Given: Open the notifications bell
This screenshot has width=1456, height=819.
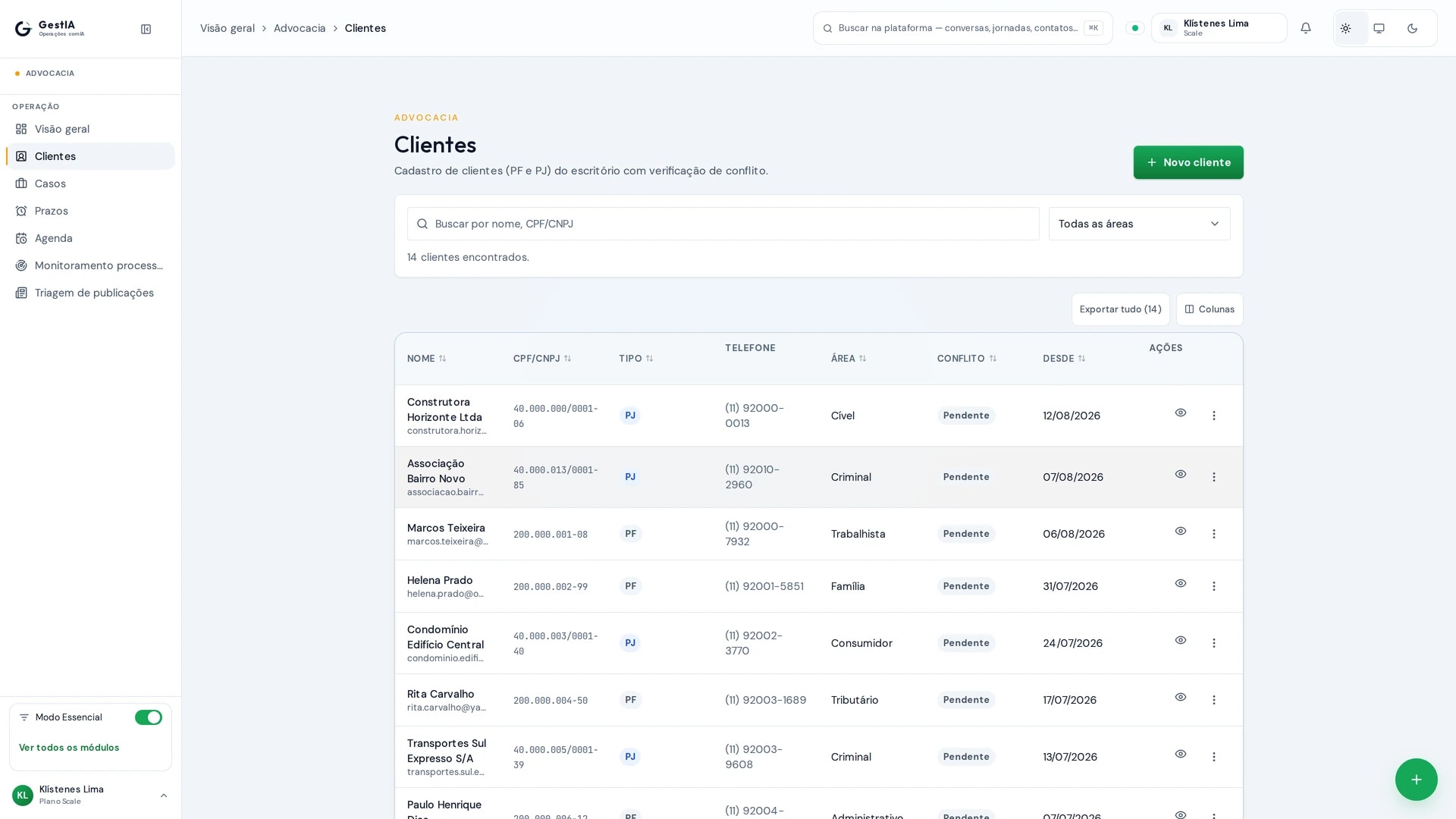Looking at the screenshot, I should [1305, 28].
